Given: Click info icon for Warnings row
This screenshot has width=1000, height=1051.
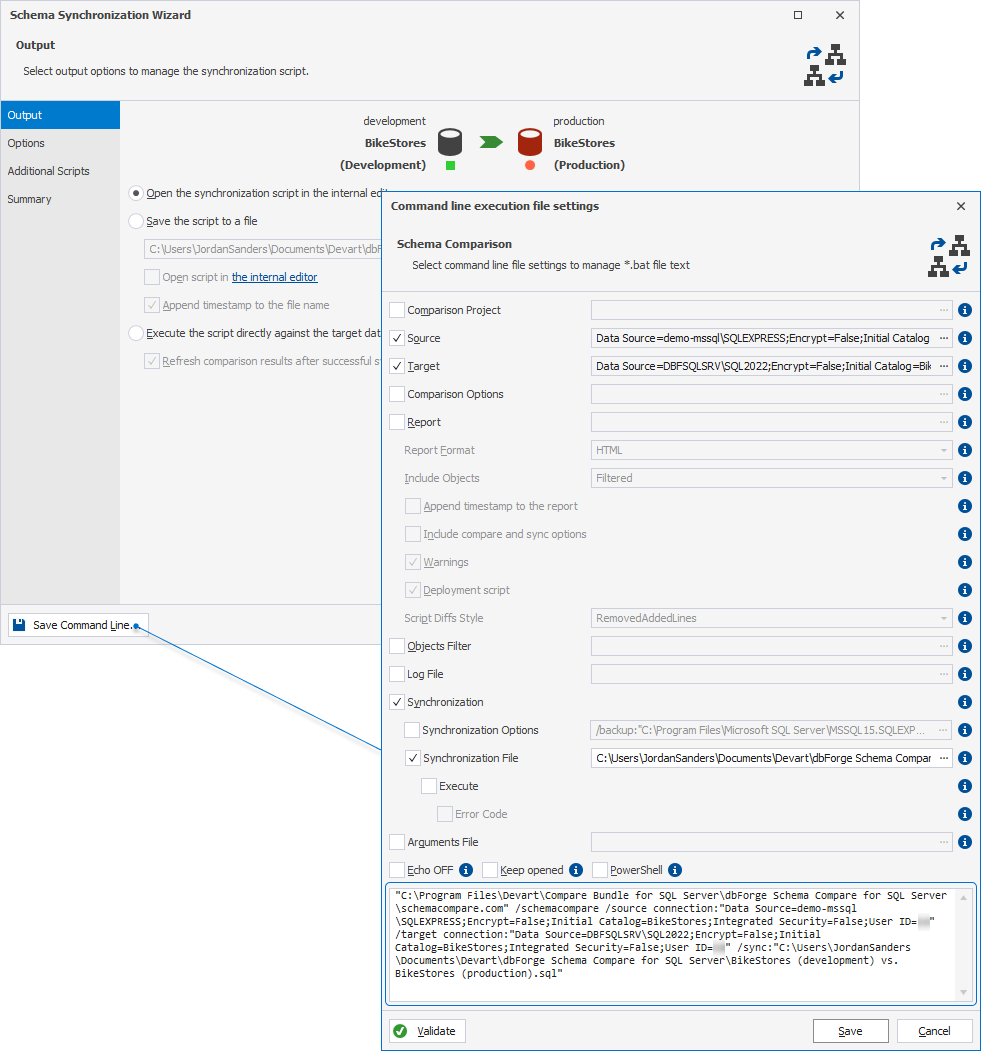Looking at the screenshot, I should click(x=964, y=562).
